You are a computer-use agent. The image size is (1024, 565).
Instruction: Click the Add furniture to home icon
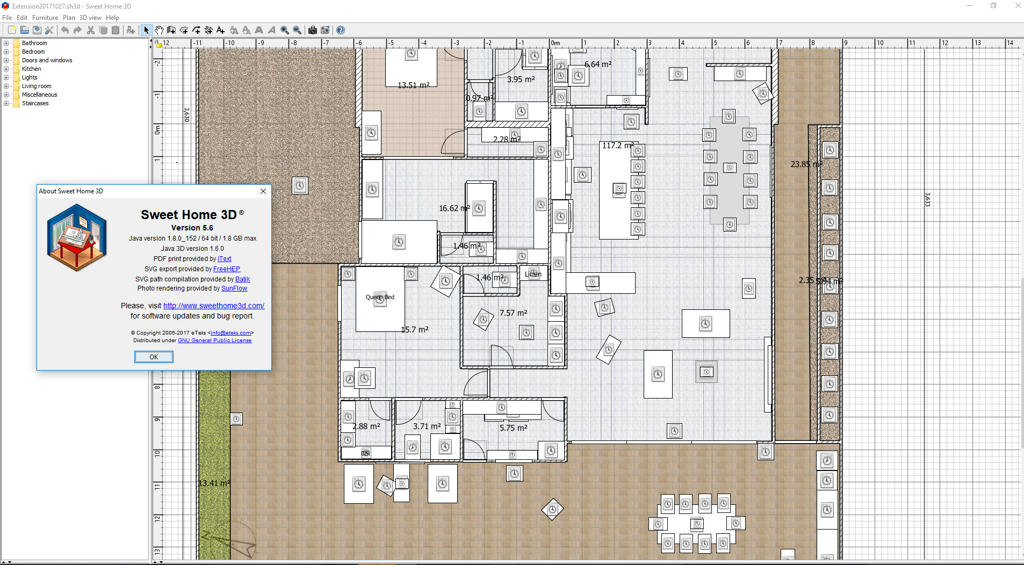tap(131, 30)
